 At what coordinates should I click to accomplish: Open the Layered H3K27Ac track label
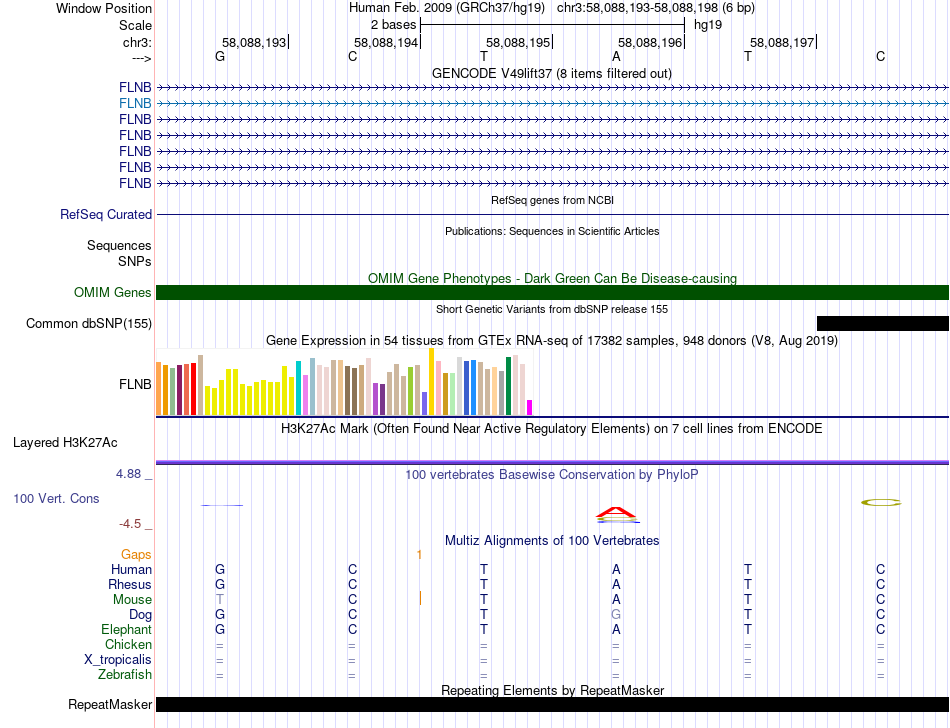click(x=65, y=443)
